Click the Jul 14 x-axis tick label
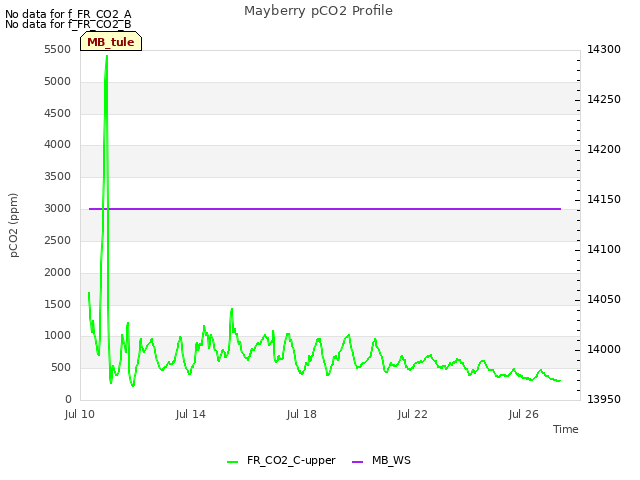Viewport: 640px width, 480px height. [x=191, y=414]
